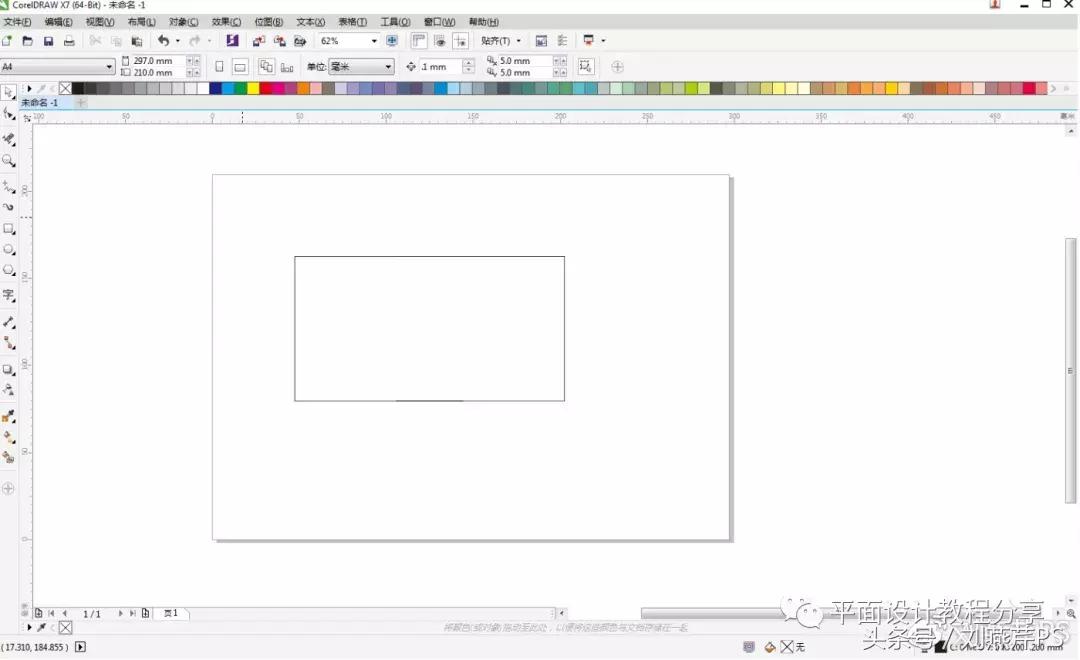Viewport: 1080px width, 660px height.
Task: Choose the Text tool
Action: (9, 294)
